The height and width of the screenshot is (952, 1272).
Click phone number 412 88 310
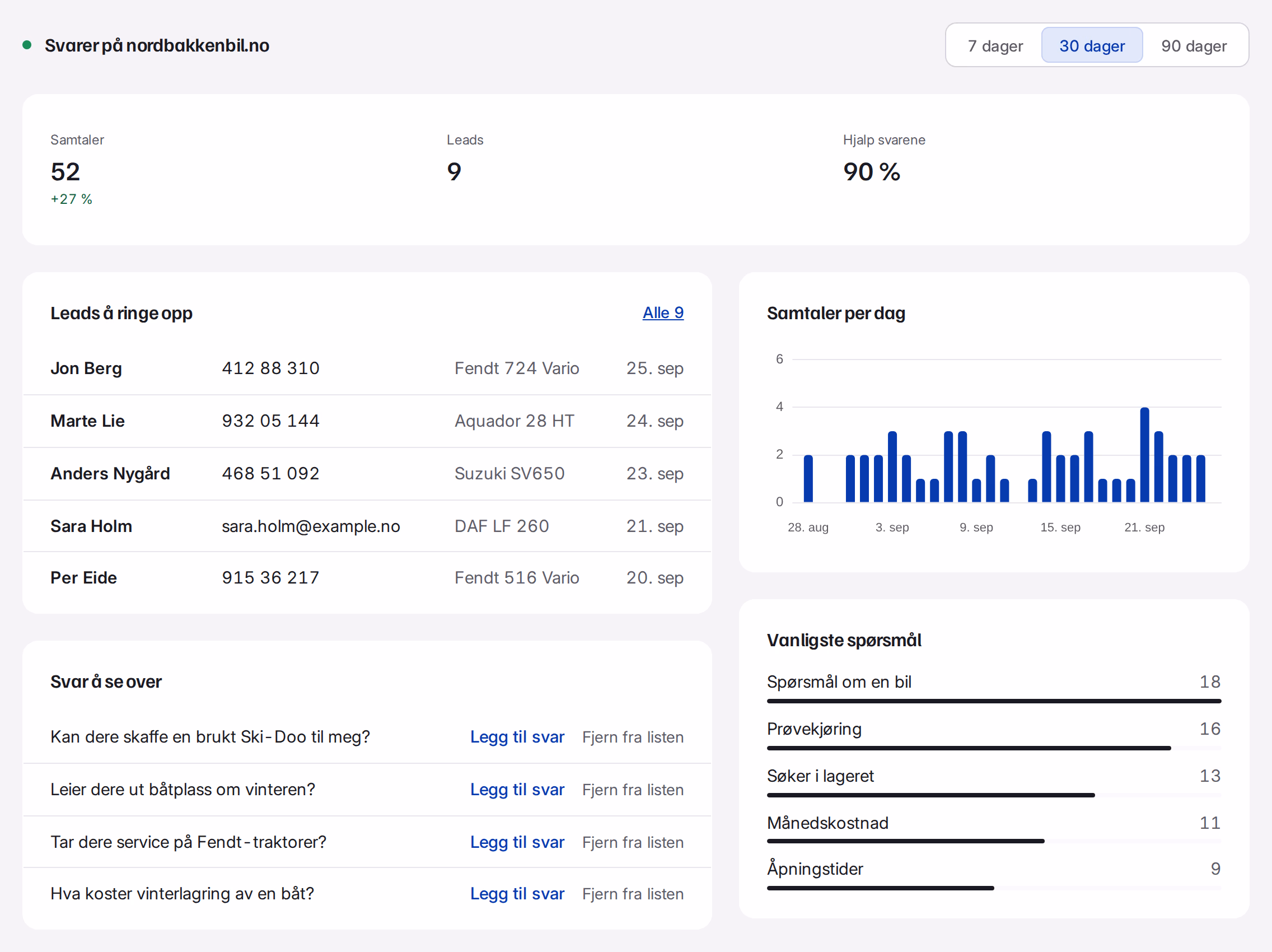271,368
